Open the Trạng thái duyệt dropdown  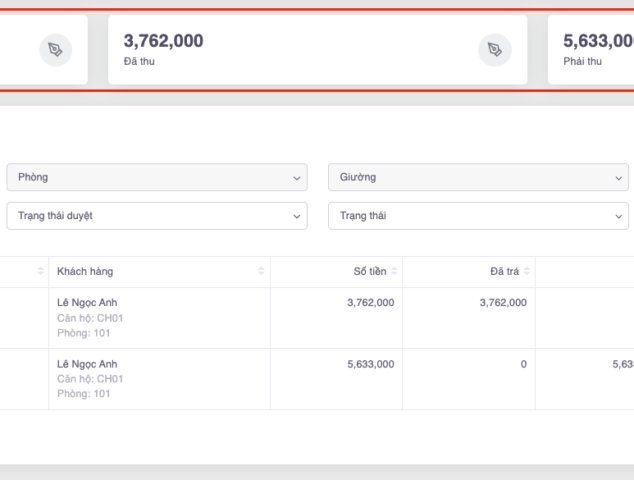157,215
